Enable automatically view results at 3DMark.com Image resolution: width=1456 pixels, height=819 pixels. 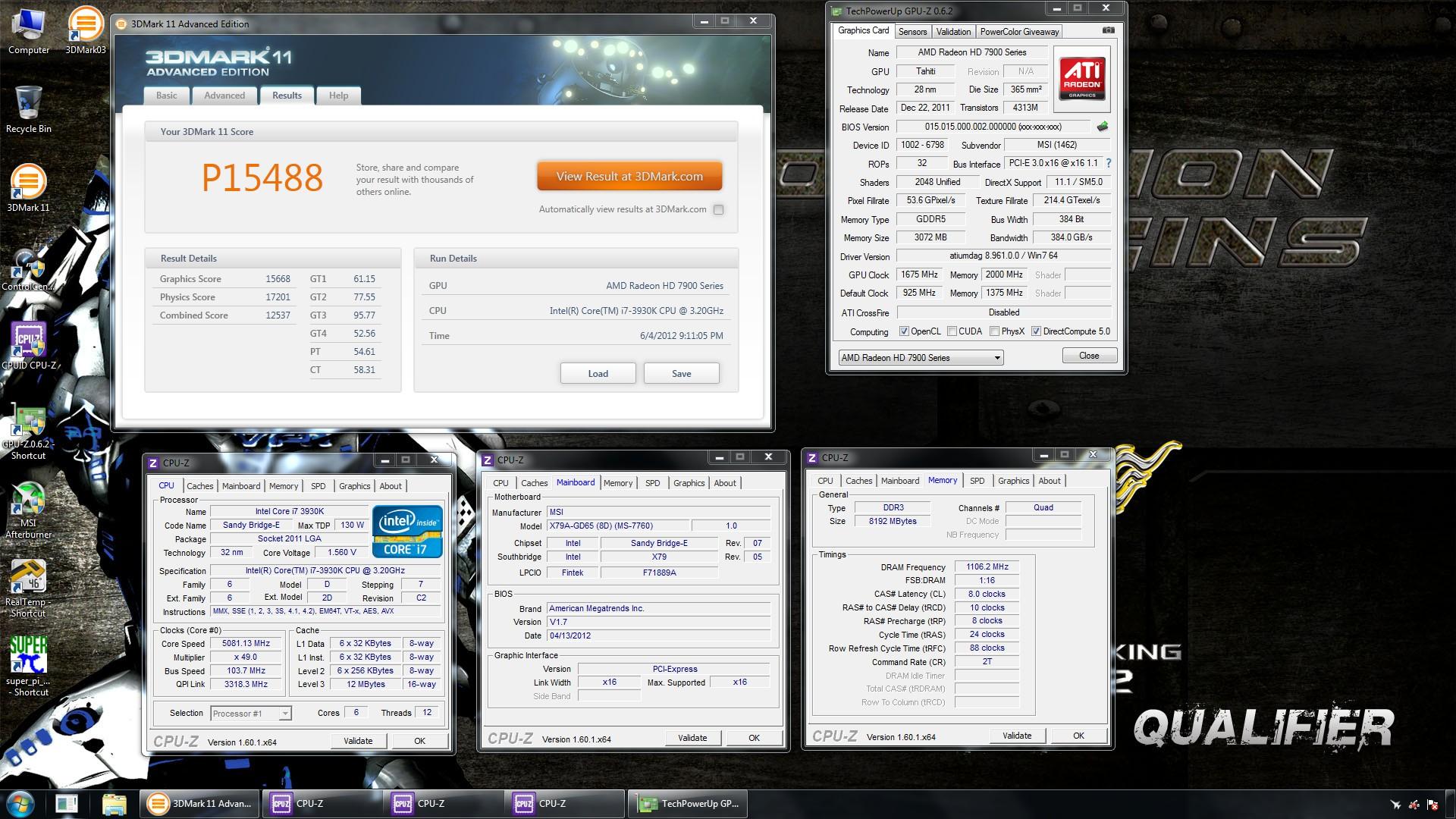pyautogui.click(x=718, y=210)
